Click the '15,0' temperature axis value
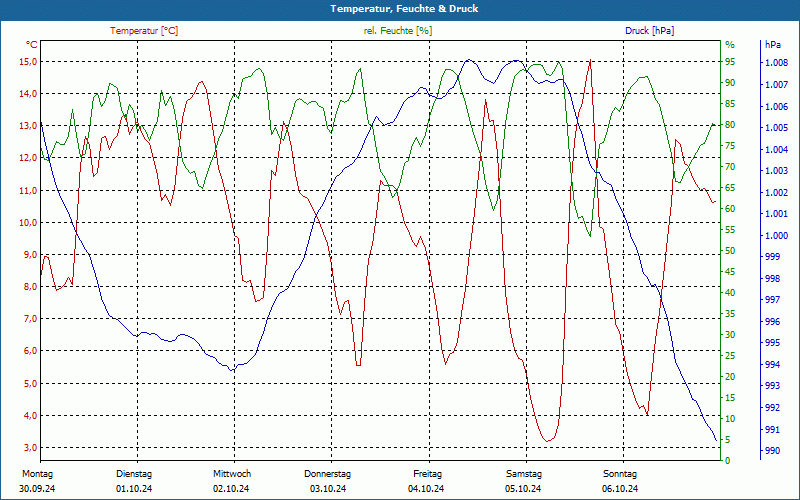Image resolution: width=800 pixels, height=500 pixels. point(28,62)
